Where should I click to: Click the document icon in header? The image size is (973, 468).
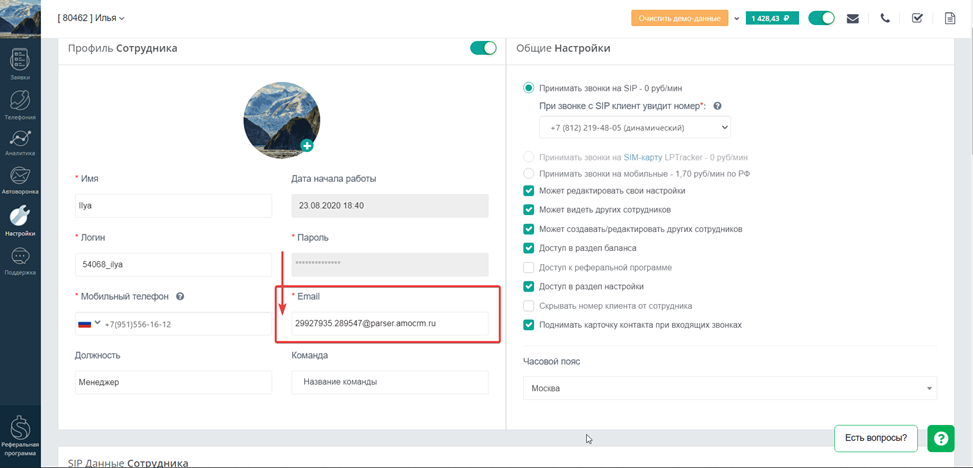pos(949,18)
